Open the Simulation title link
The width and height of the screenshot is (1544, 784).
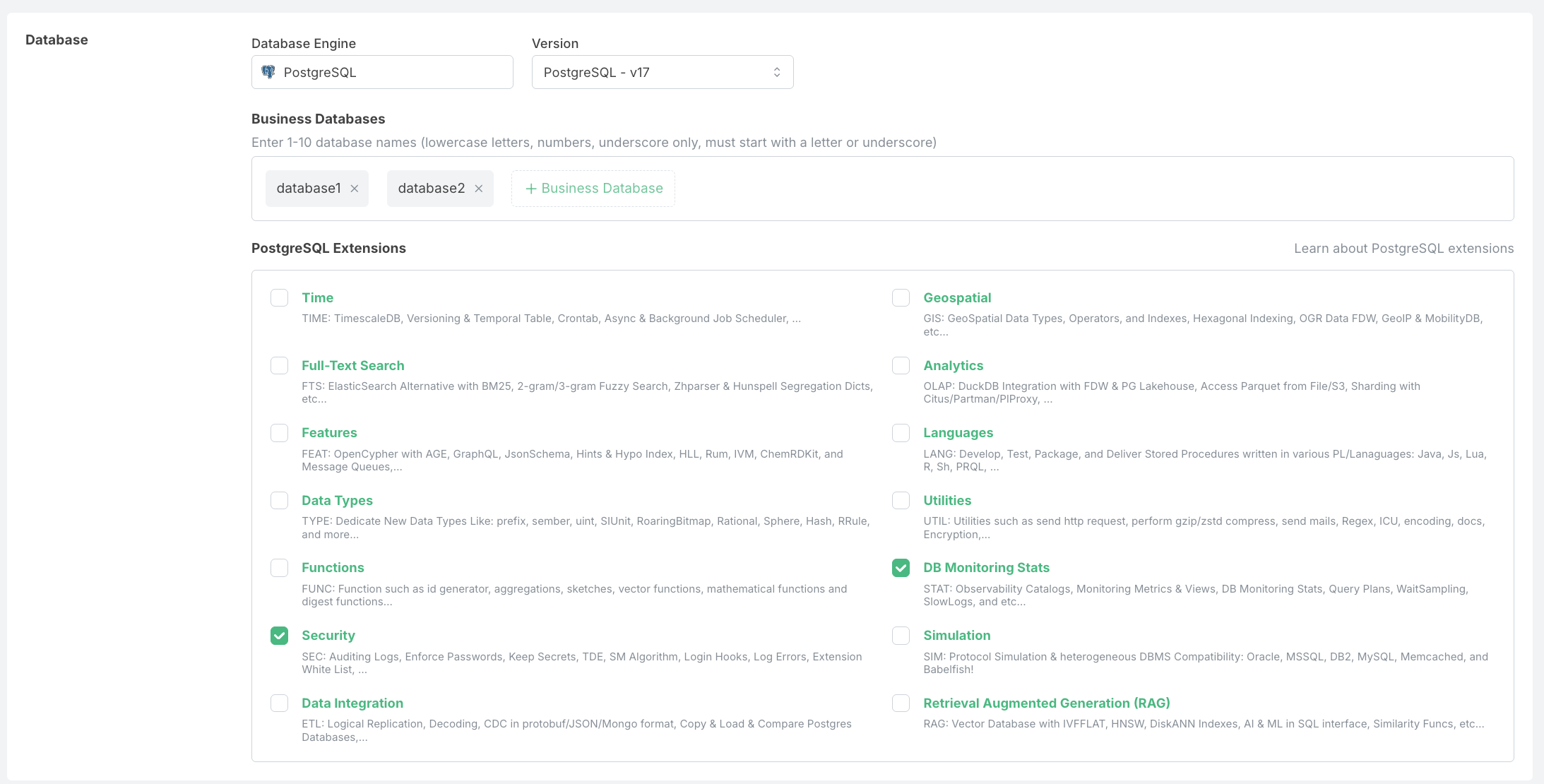[x=957, y=636]
